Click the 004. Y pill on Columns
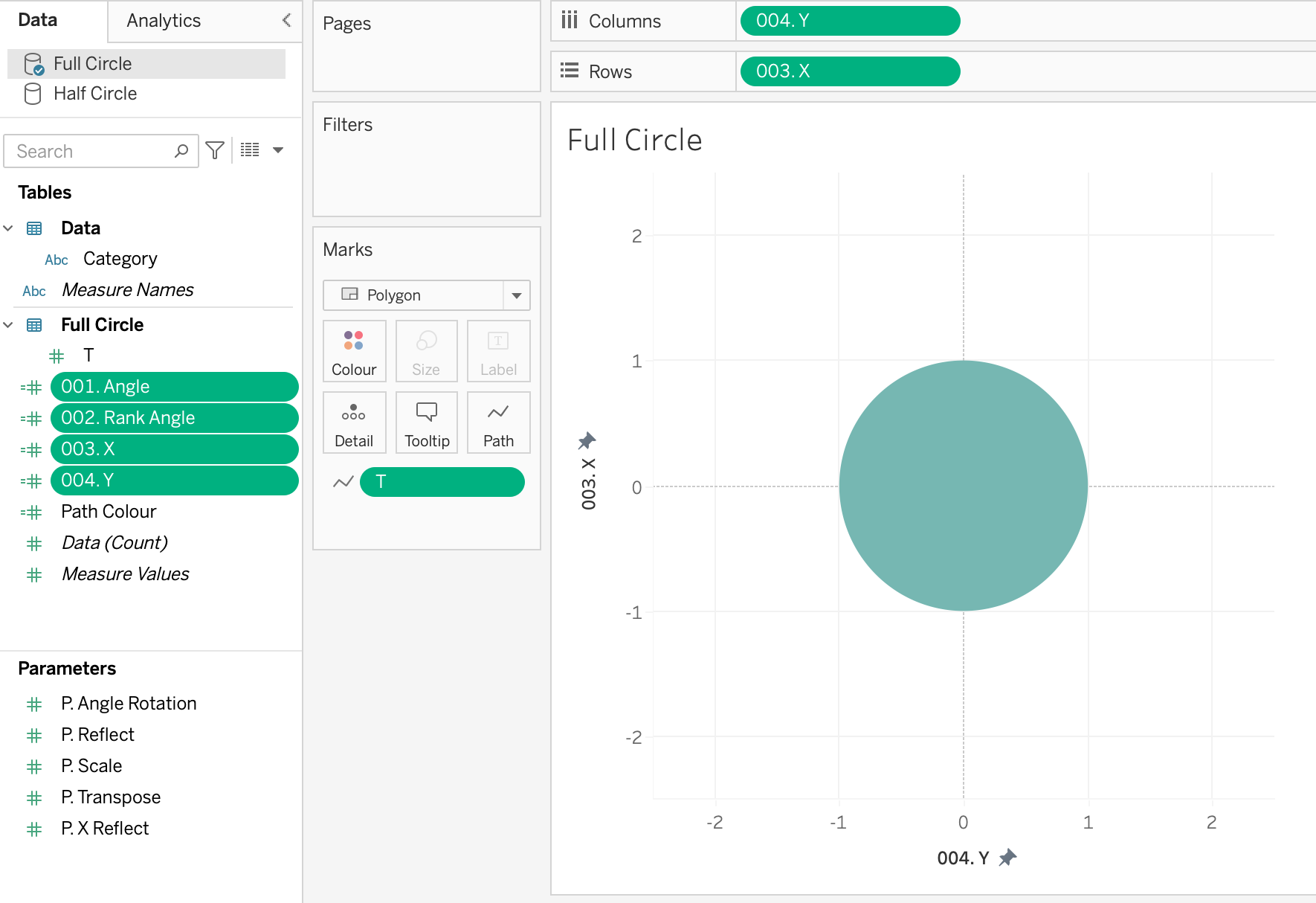 849,21
